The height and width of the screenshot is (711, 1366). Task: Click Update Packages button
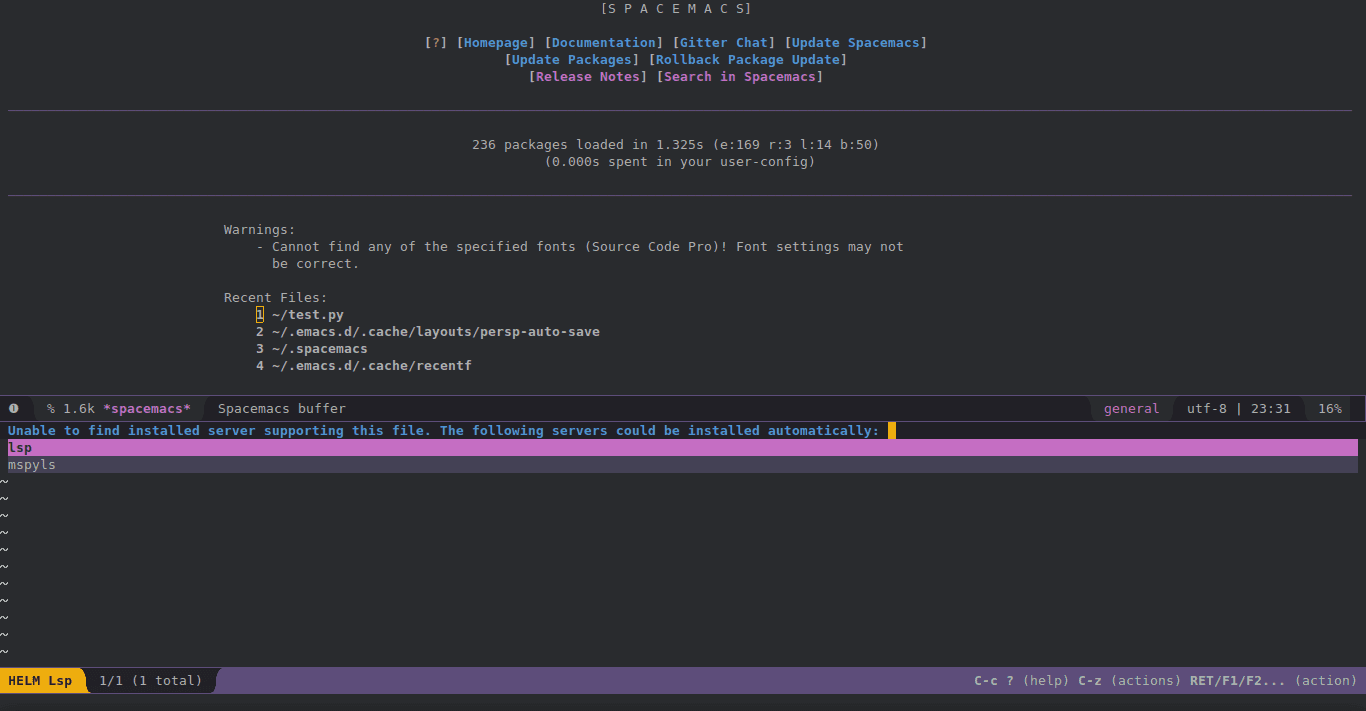[x=572, y=60]
